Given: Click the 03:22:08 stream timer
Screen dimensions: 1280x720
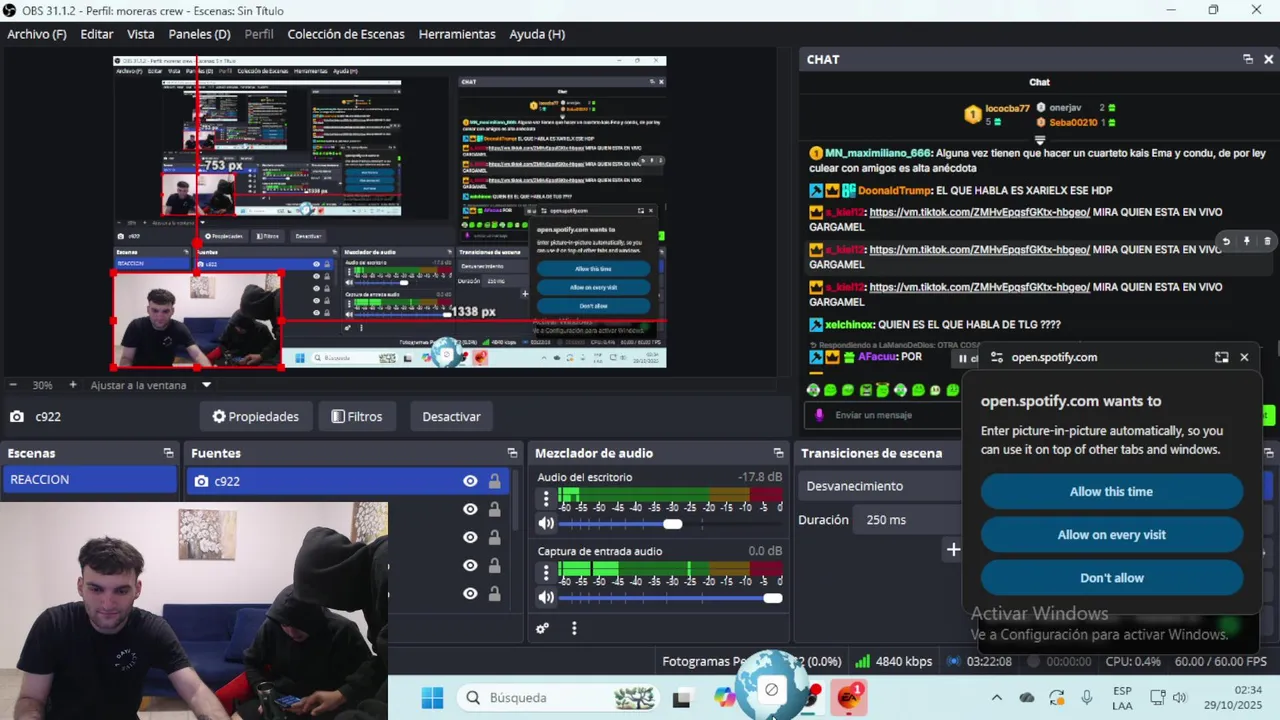Looking at the screenshot, I should tap(980, 662).
